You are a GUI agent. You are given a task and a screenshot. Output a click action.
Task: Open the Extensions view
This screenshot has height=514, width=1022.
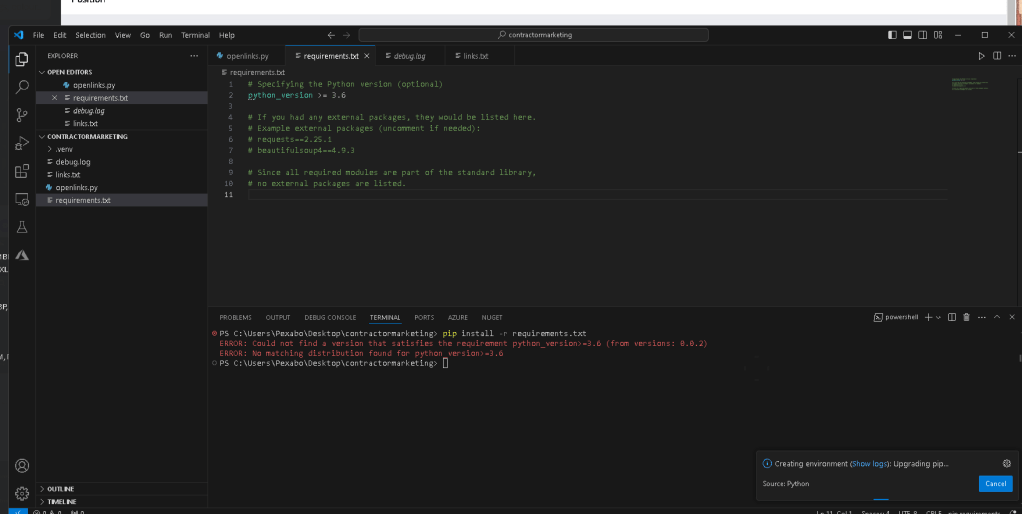(x=22, y=171)
